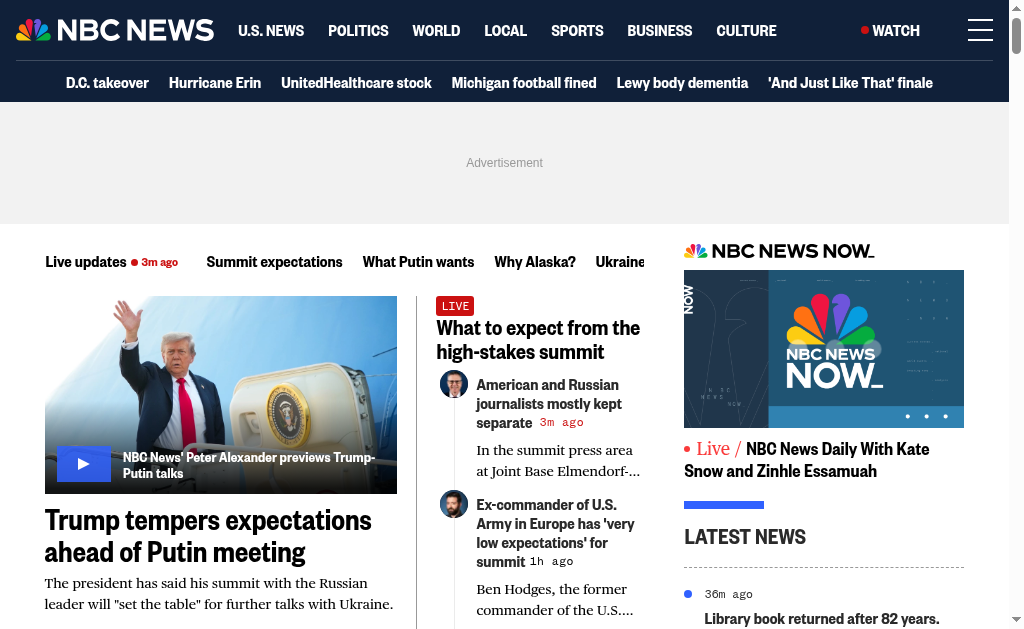Open the hamburger menu icon
Screen dimensions: 1024x629
click(x=980, y=30)
